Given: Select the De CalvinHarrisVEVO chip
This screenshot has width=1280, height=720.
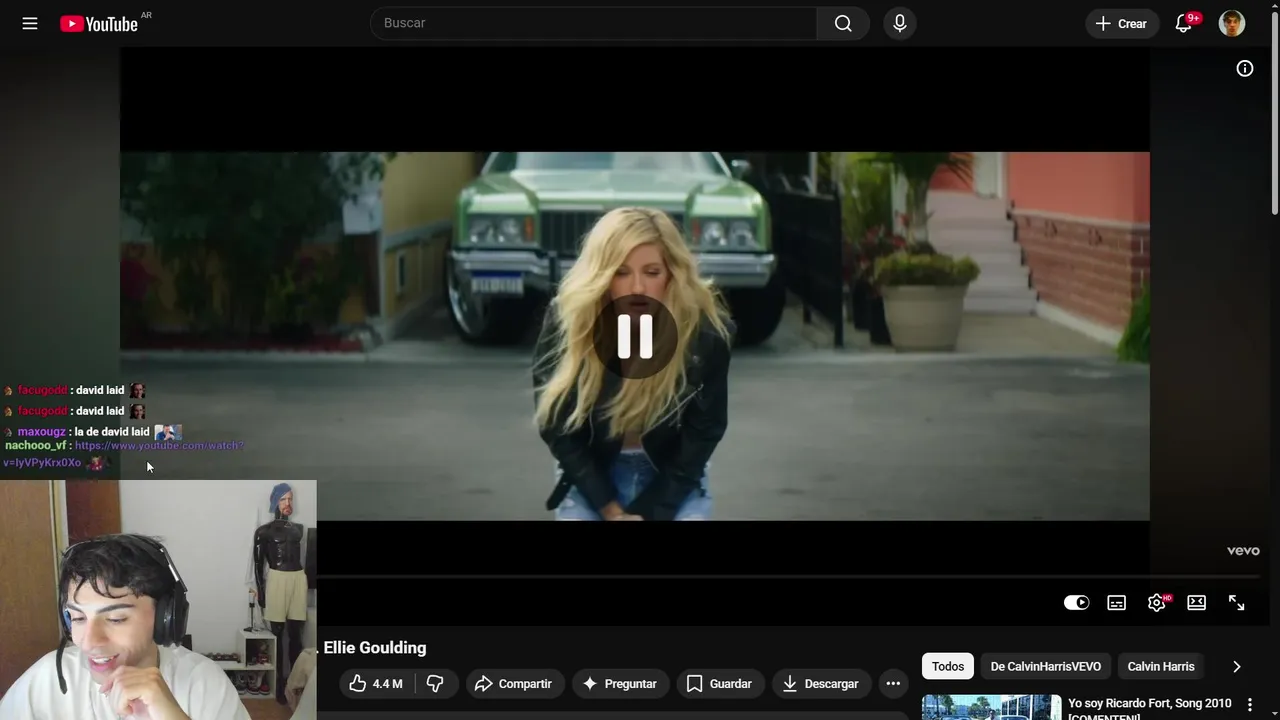Looking at the screenshot, I should click(1046, 666).
